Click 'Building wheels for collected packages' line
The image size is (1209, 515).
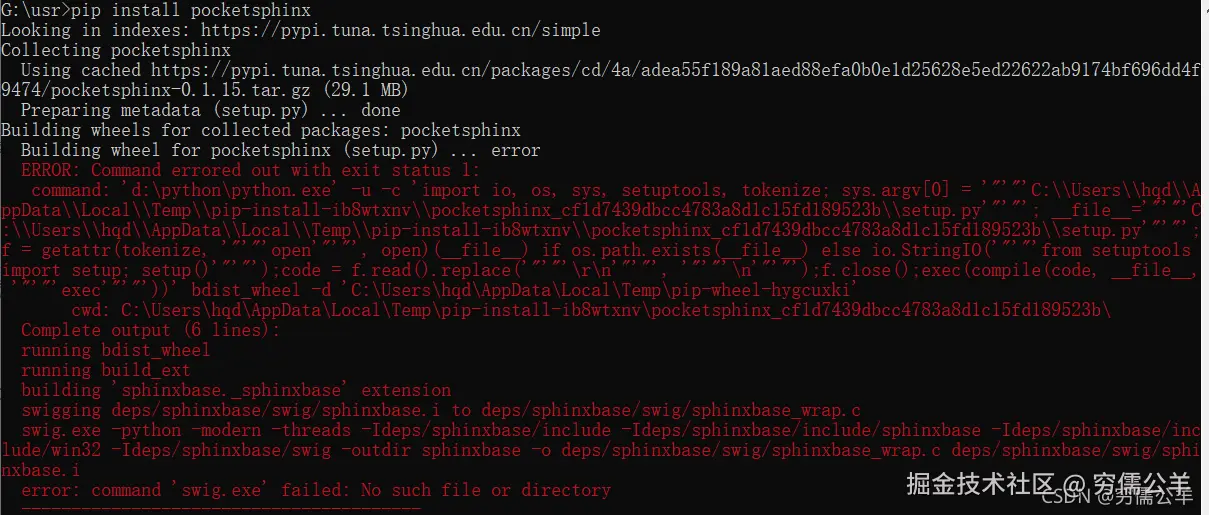(x=260, y=130)
